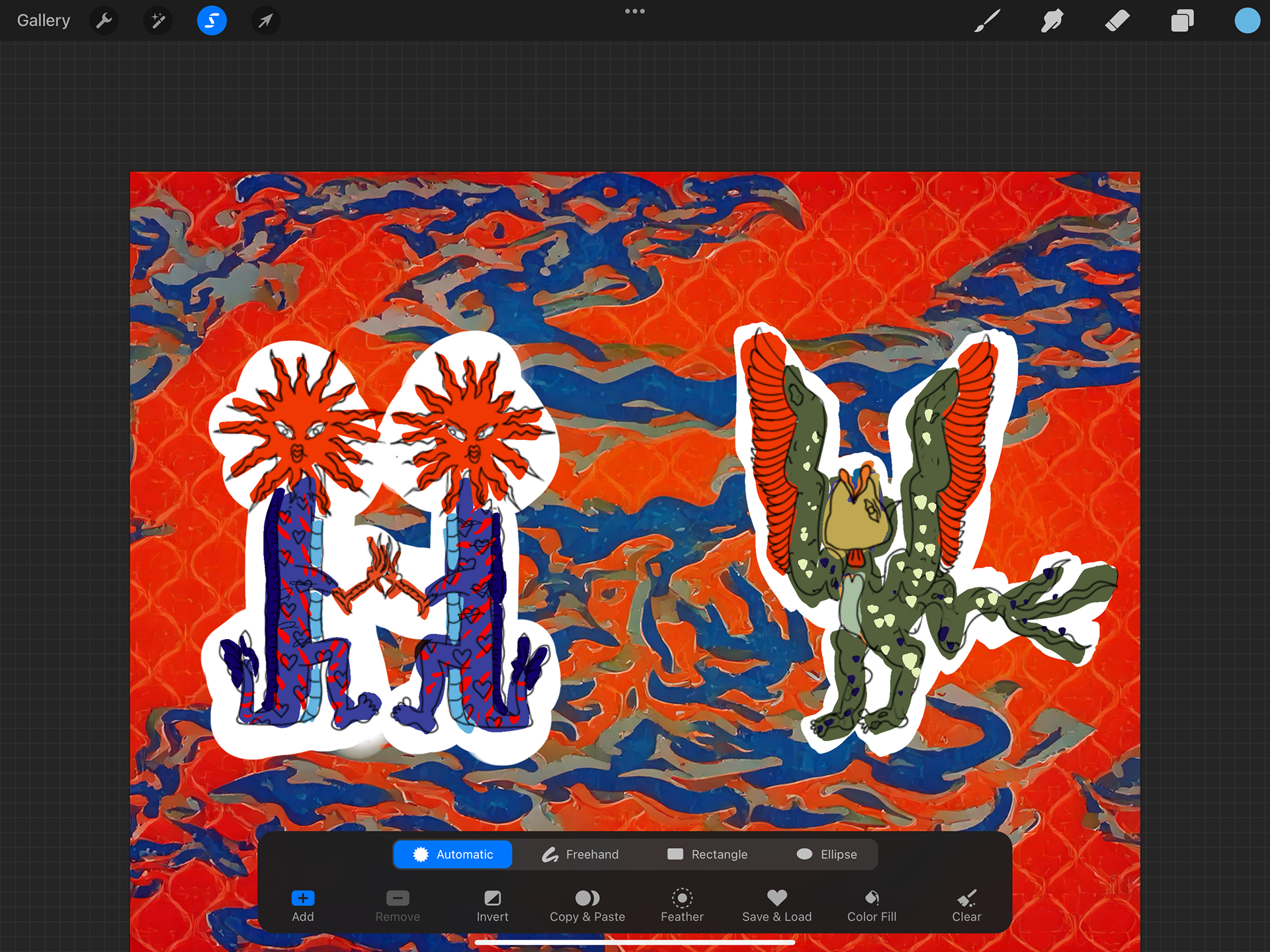Tap Copy & Paste

point(587,905)
